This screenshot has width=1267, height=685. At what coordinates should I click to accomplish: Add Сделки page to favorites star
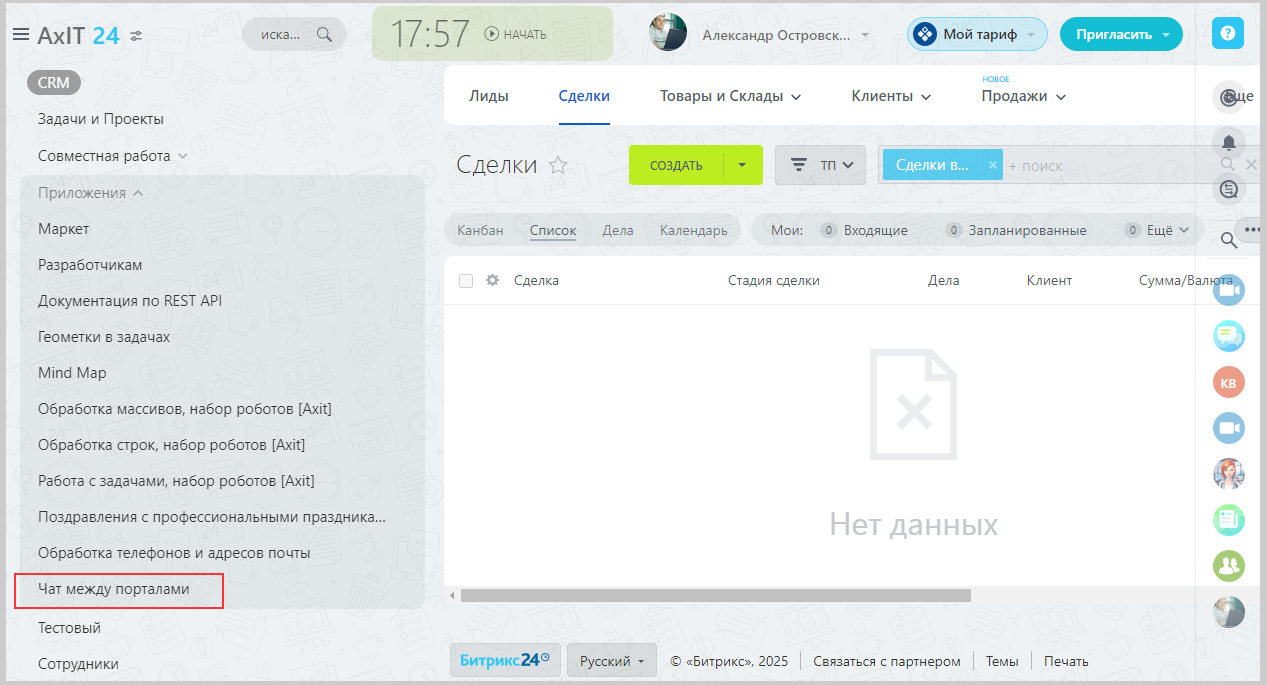coord(558,166)
